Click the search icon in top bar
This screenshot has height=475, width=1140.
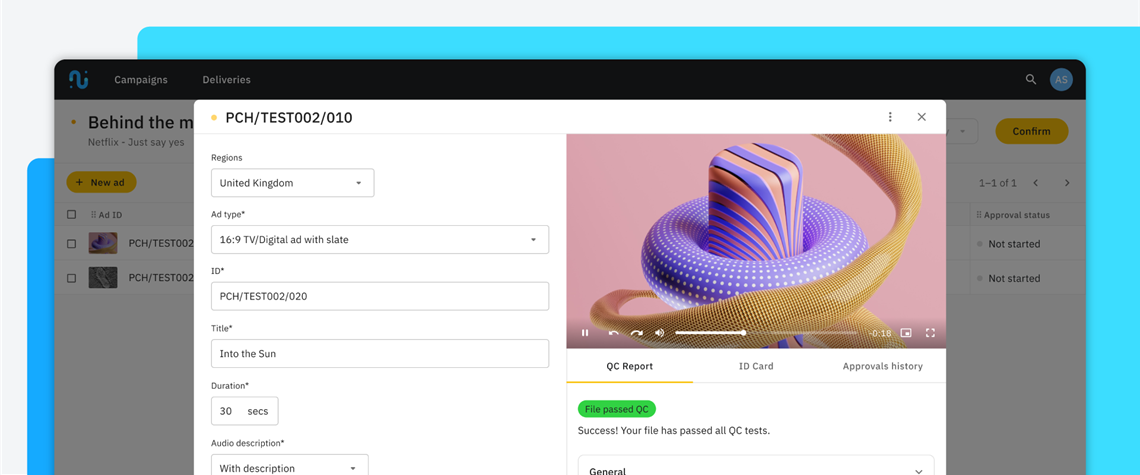[1031, 79]
